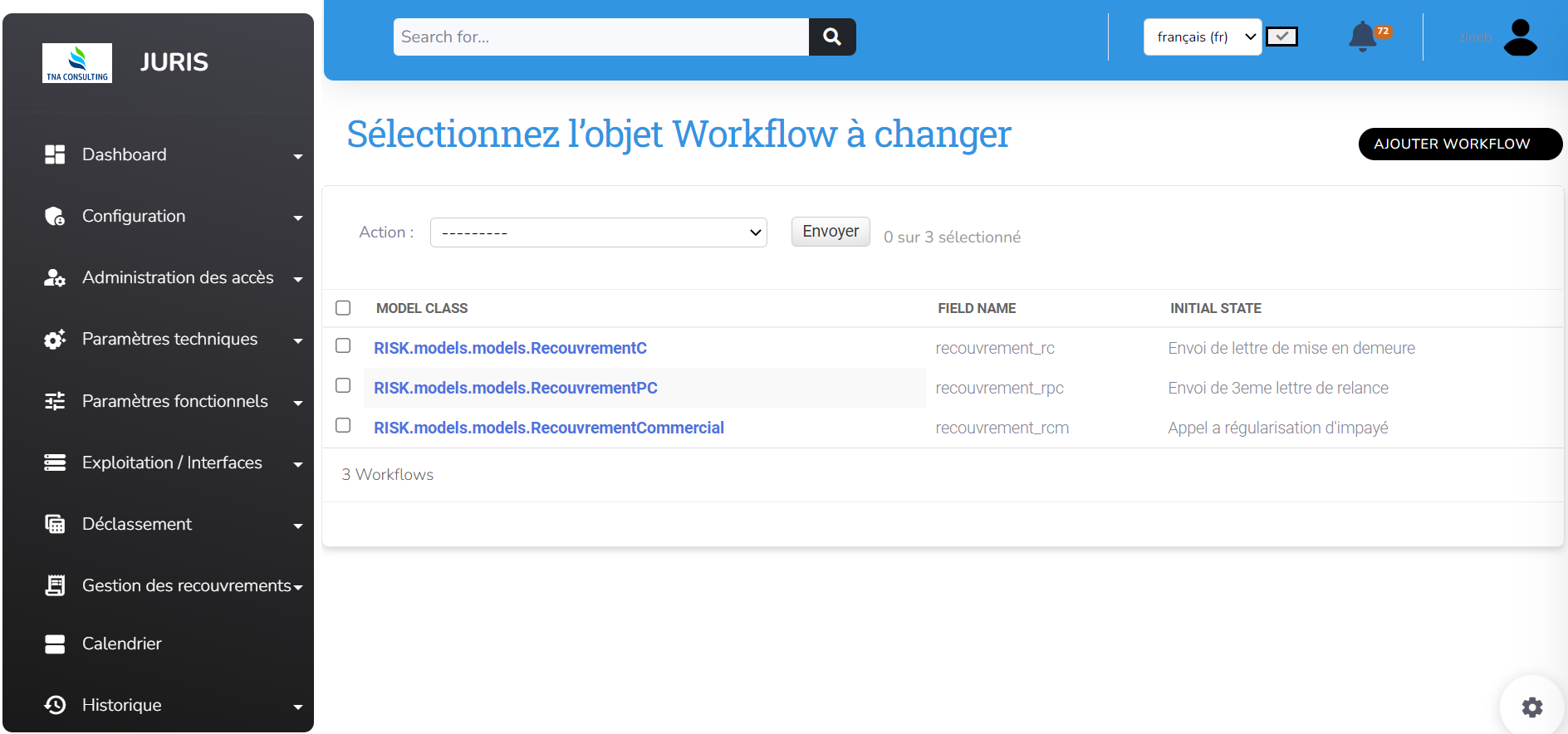Click the Historique clock icon
This screenshot has height=734, width=1568.
pyautogui.click(x=55, y=705)
